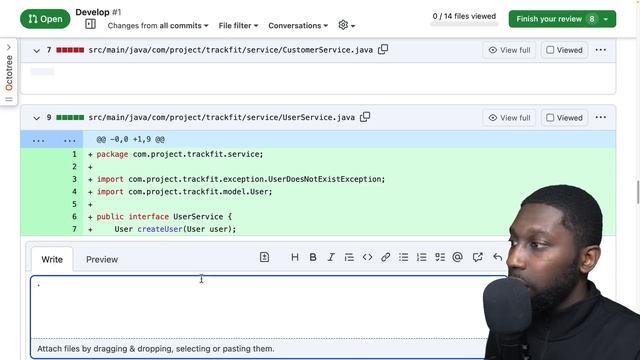Click the page vertical scrollbar
The height and width of the screenshot is (360, 640).
point(638,192)
